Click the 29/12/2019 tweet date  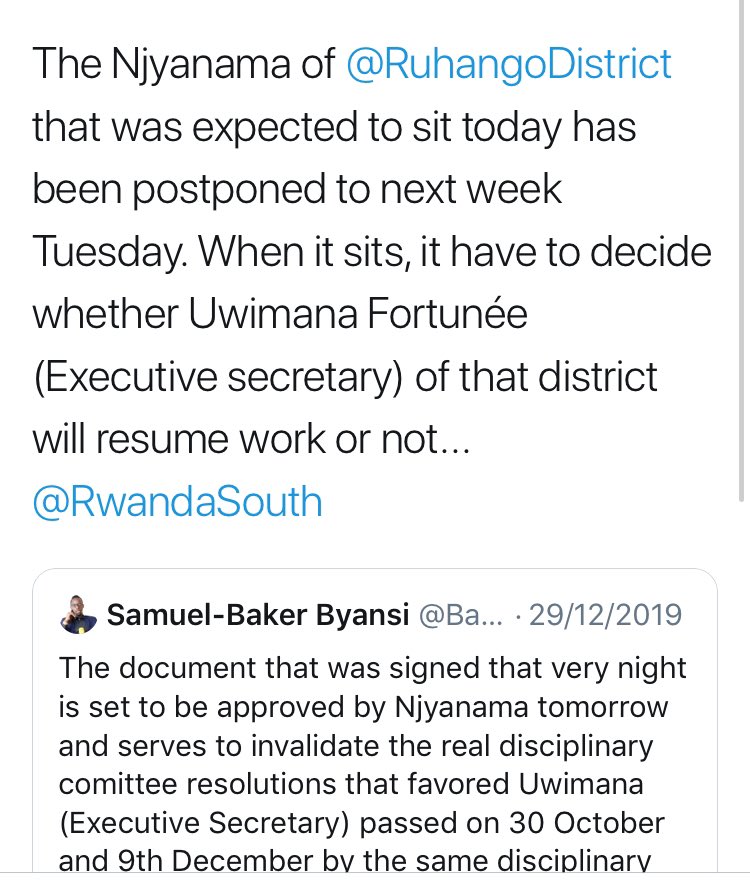(x=605, y=615)
